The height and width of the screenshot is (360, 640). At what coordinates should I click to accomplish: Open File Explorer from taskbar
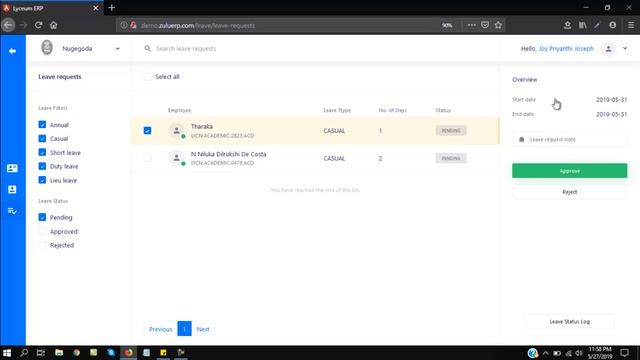click(x=59, y=353)
